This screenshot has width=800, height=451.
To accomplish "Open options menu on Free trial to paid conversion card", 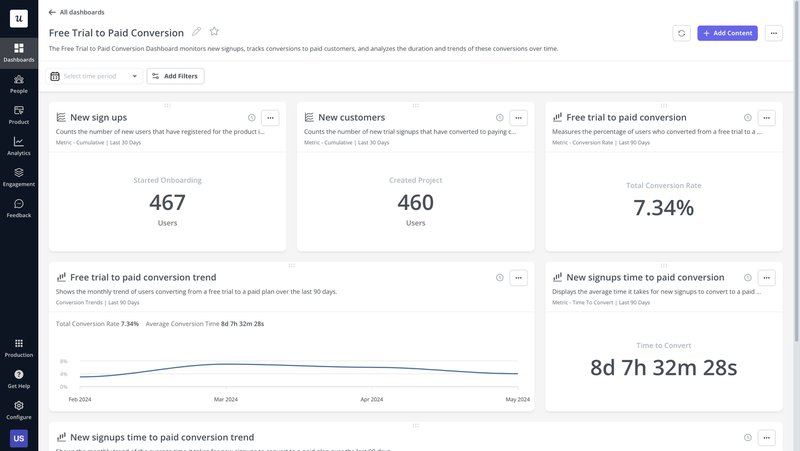I will pyautogui.click(x=766, y=117).
